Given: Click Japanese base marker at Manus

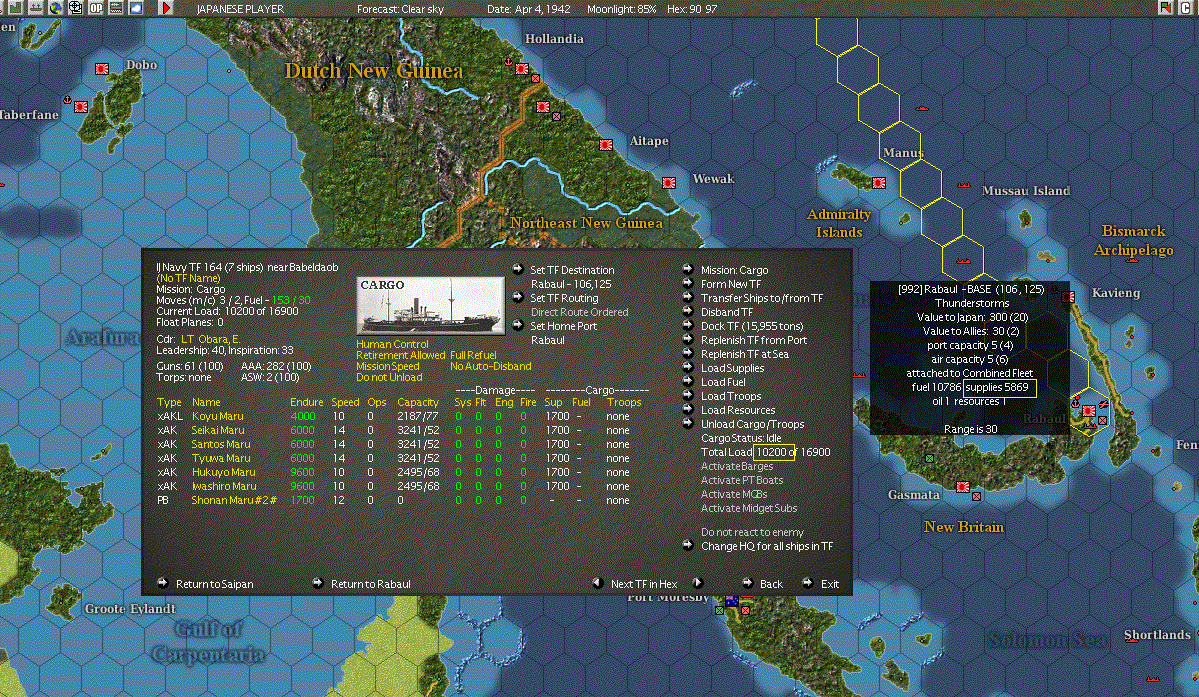Looking at the screenshot, I should coord(879,183).
